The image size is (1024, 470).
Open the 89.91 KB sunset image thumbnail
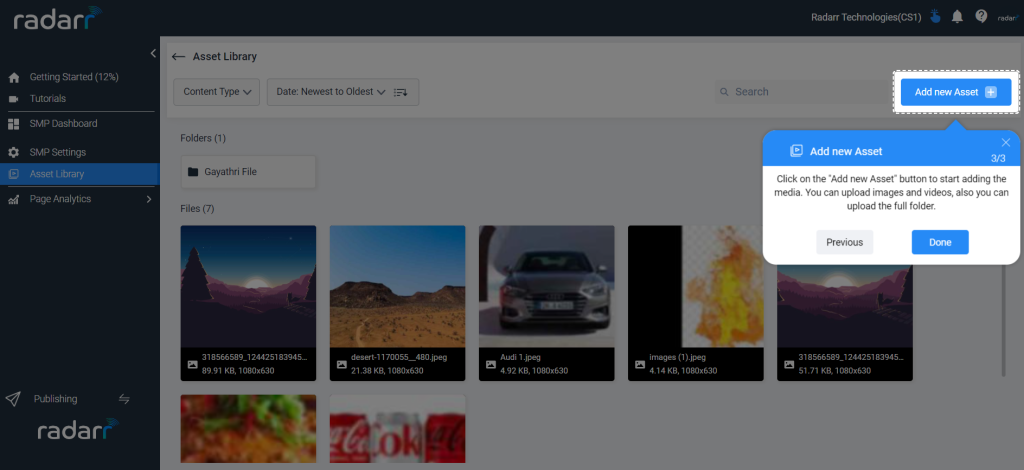coord(248,287)
